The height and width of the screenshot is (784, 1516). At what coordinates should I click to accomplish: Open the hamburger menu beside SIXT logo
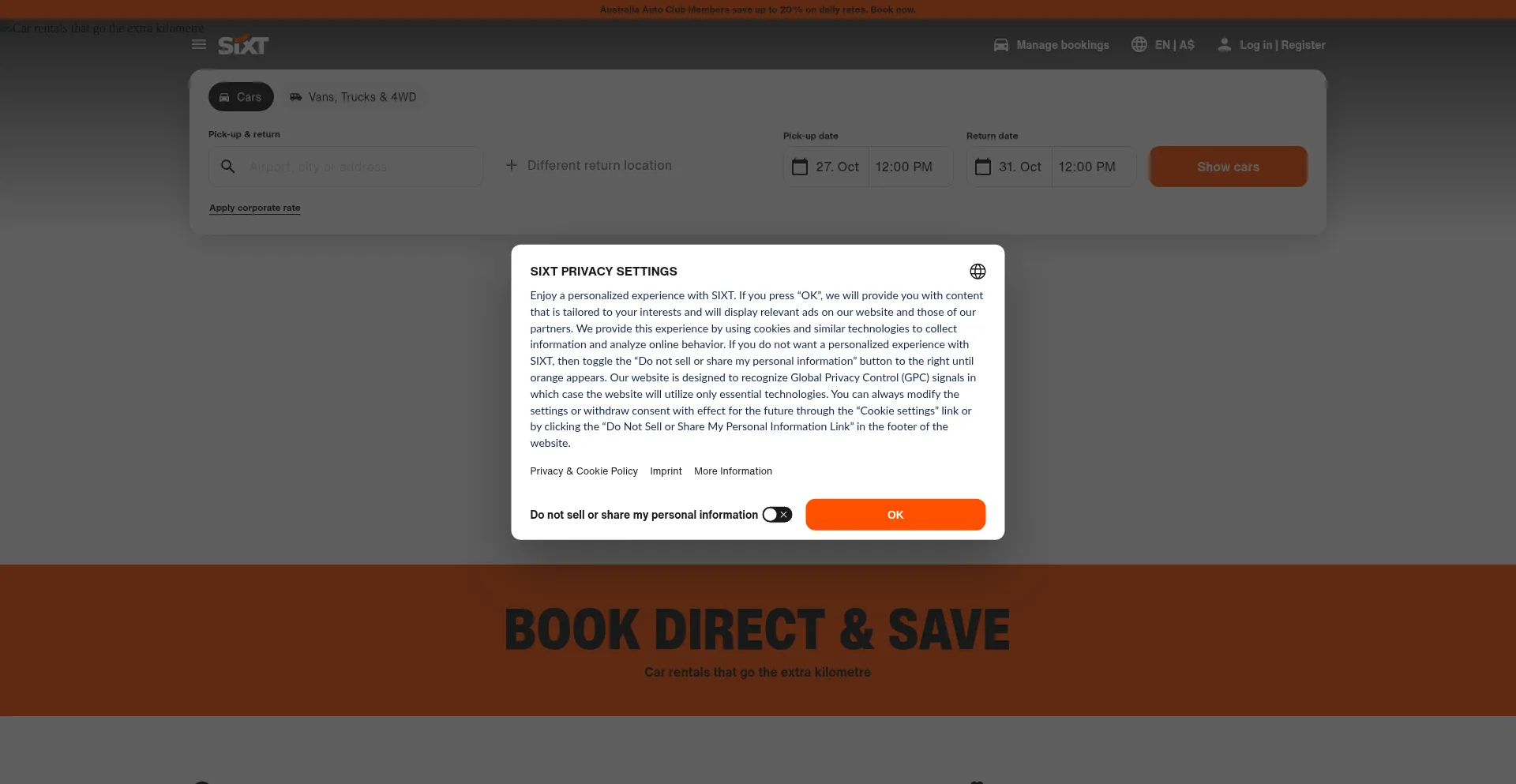[x=199, y=45]
